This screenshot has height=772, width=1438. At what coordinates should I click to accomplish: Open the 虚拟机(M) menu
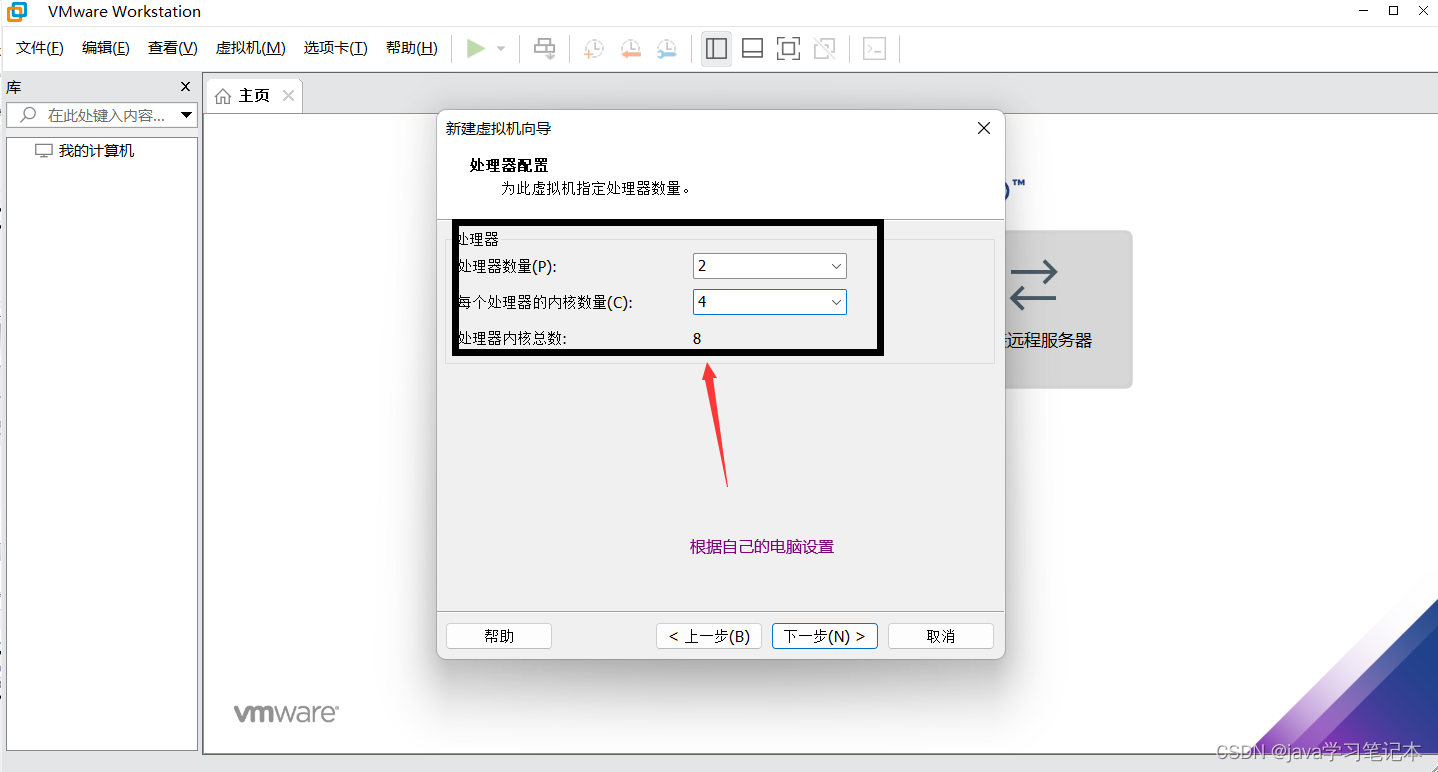pos(251,48)
